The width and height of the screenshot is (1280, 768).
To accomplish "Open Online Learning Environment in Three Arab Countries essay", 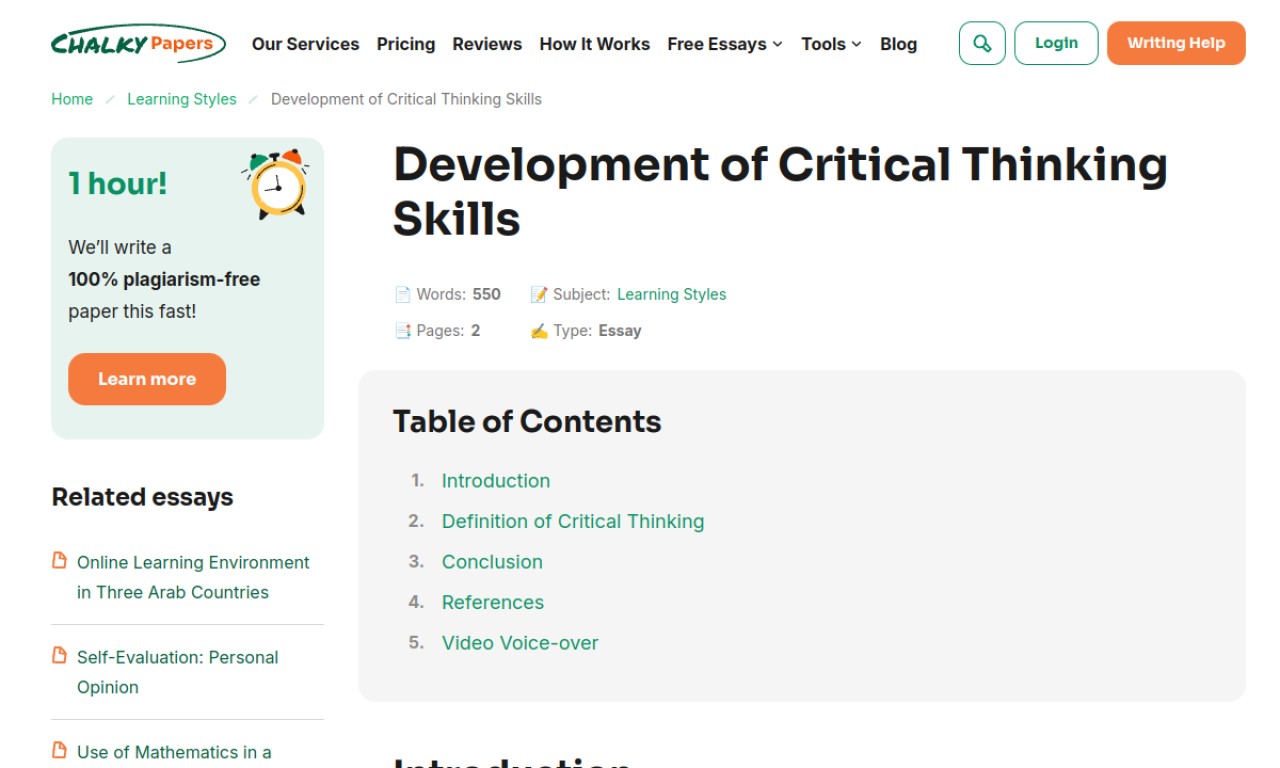I will click(193, 577).
